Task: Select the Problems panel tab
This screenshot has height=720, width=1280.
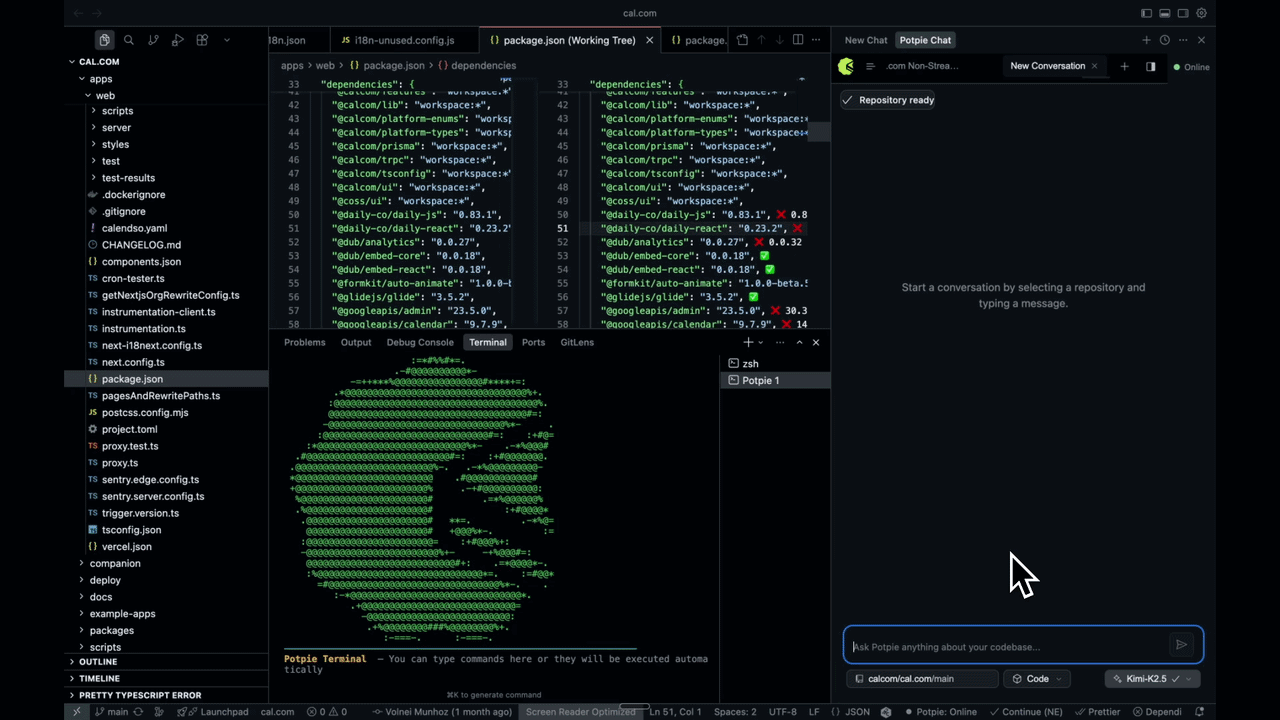Action: [x=304, y=342]
